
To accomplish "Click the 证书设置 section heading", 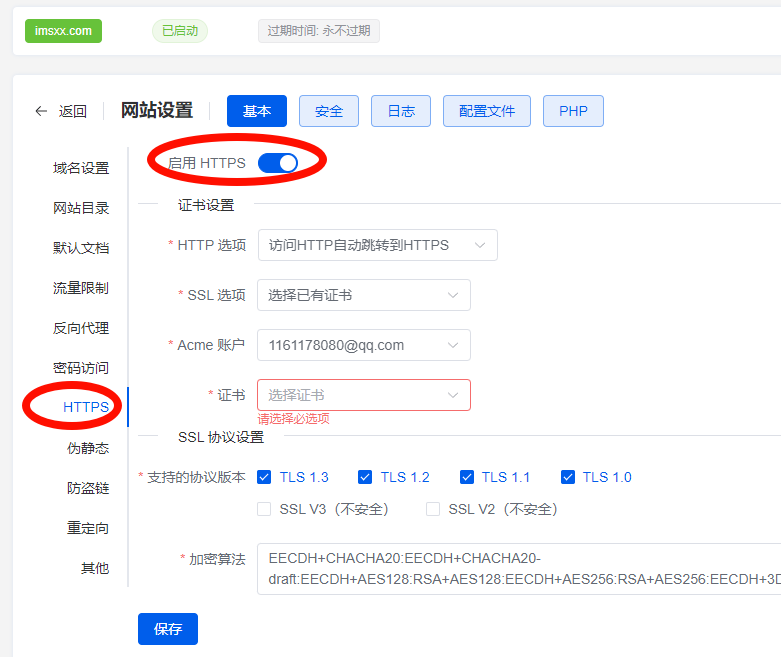I will point(206,205).
